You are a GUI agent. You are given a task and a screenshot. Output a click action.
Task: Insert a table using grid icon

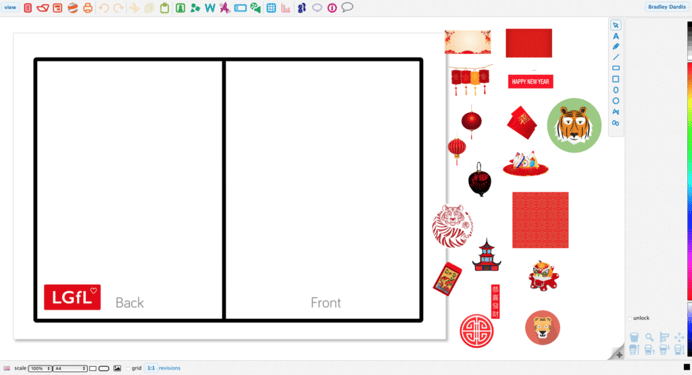click(271, 8)
